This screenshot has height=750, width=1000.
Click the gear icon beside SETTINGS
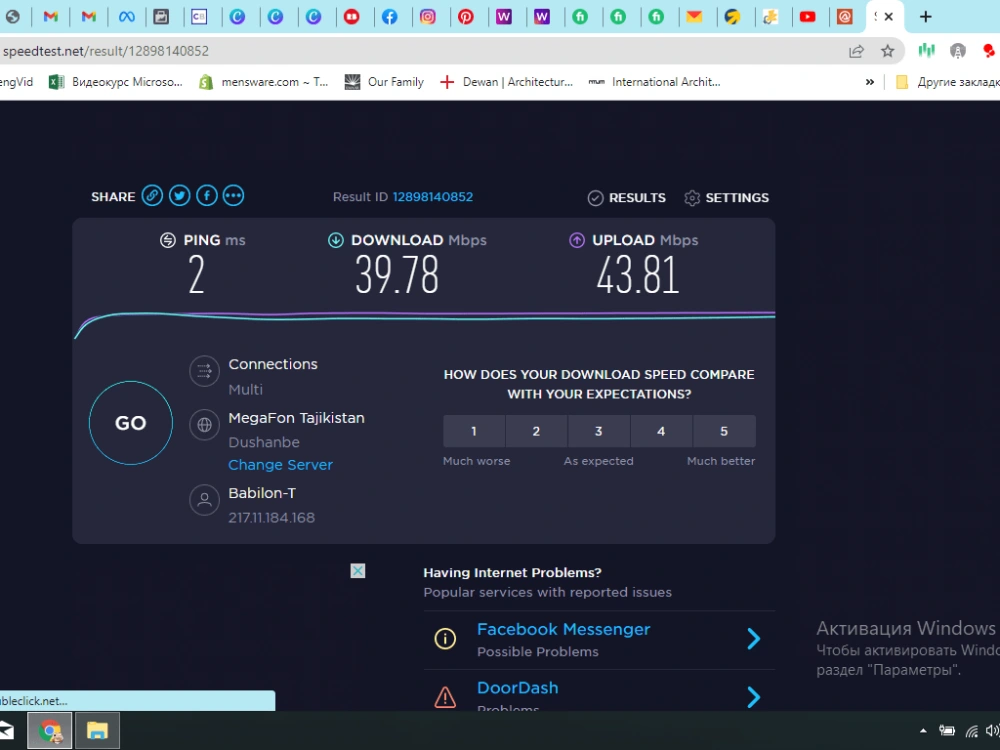692,198
